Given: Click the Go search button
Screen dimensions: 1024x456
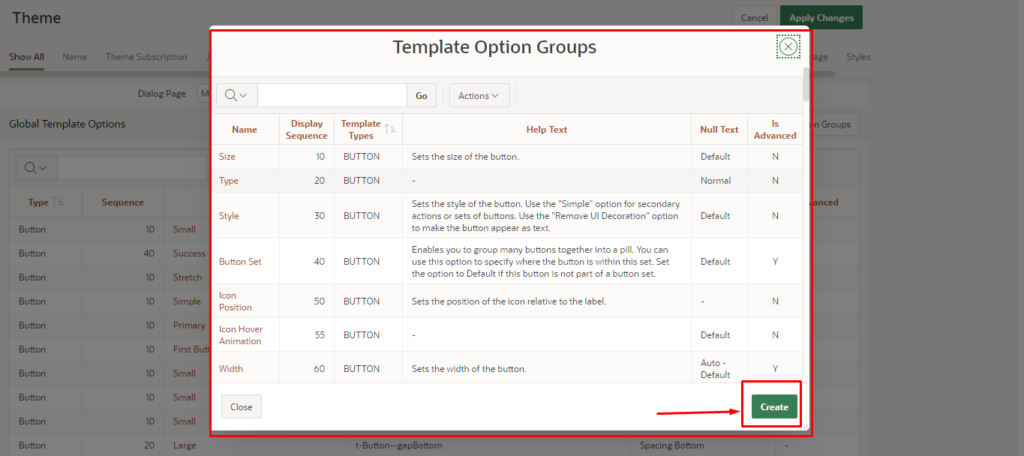Looking at the screenshot, I should (421, 95).
